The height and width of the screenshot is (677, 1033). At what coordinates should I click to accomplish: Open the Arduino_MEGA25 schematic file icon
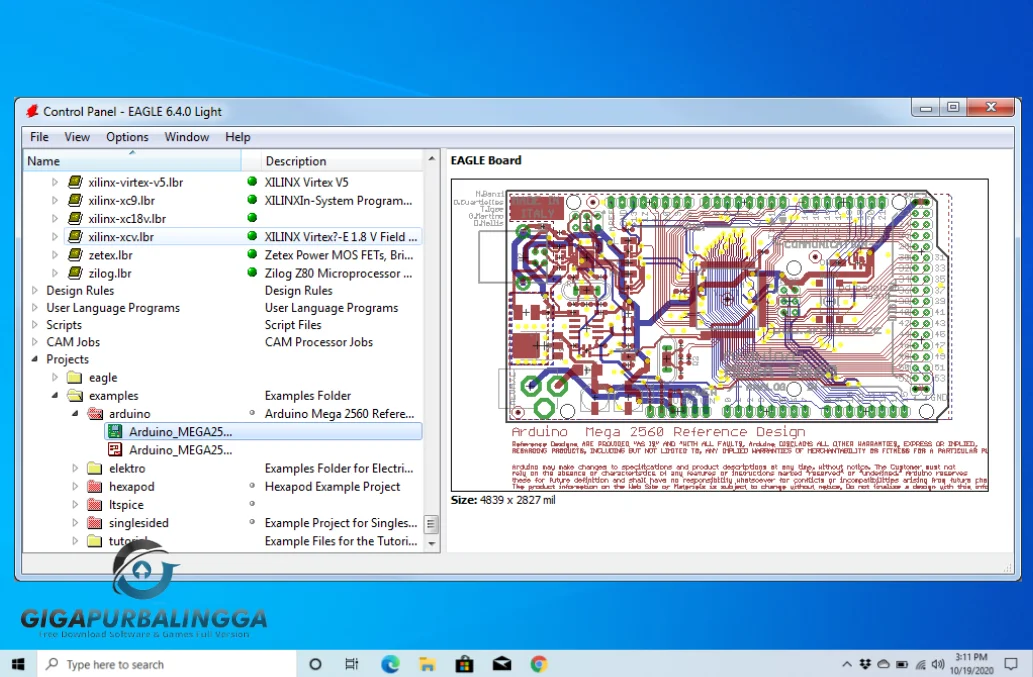coord(114,450)
